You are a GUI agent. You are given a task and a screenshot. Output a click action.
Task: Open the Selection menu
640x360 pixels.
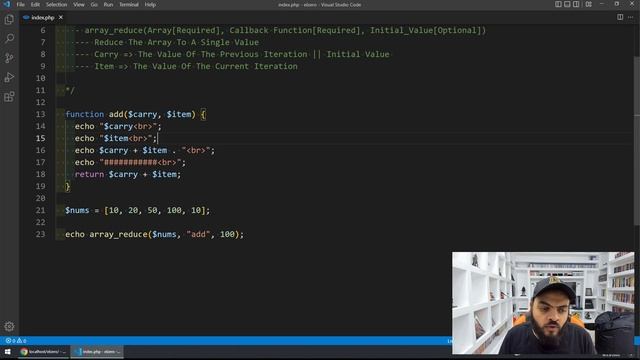[x=56, y=4]
